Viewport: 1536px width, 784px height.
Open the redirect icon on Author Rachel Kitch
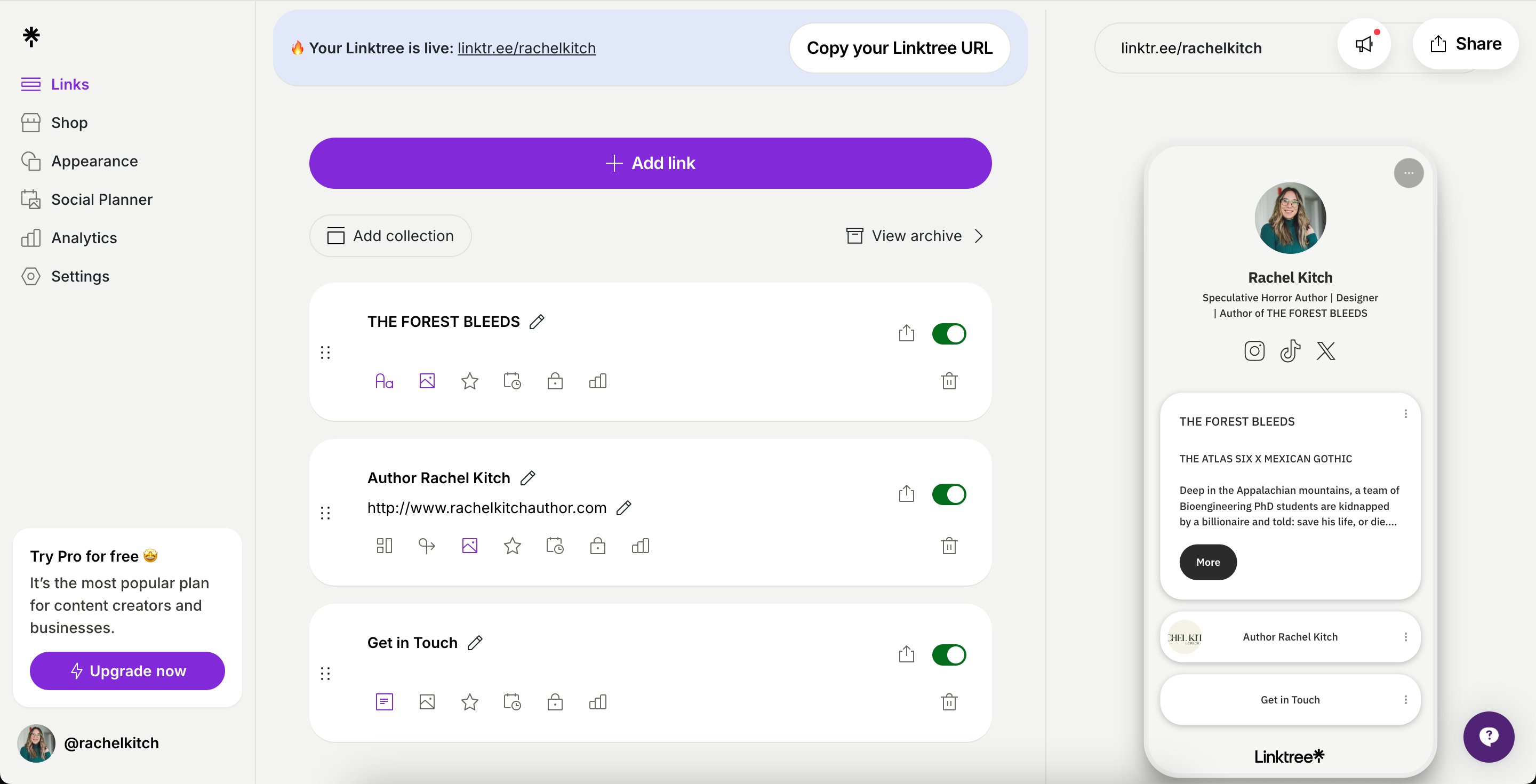427,546
